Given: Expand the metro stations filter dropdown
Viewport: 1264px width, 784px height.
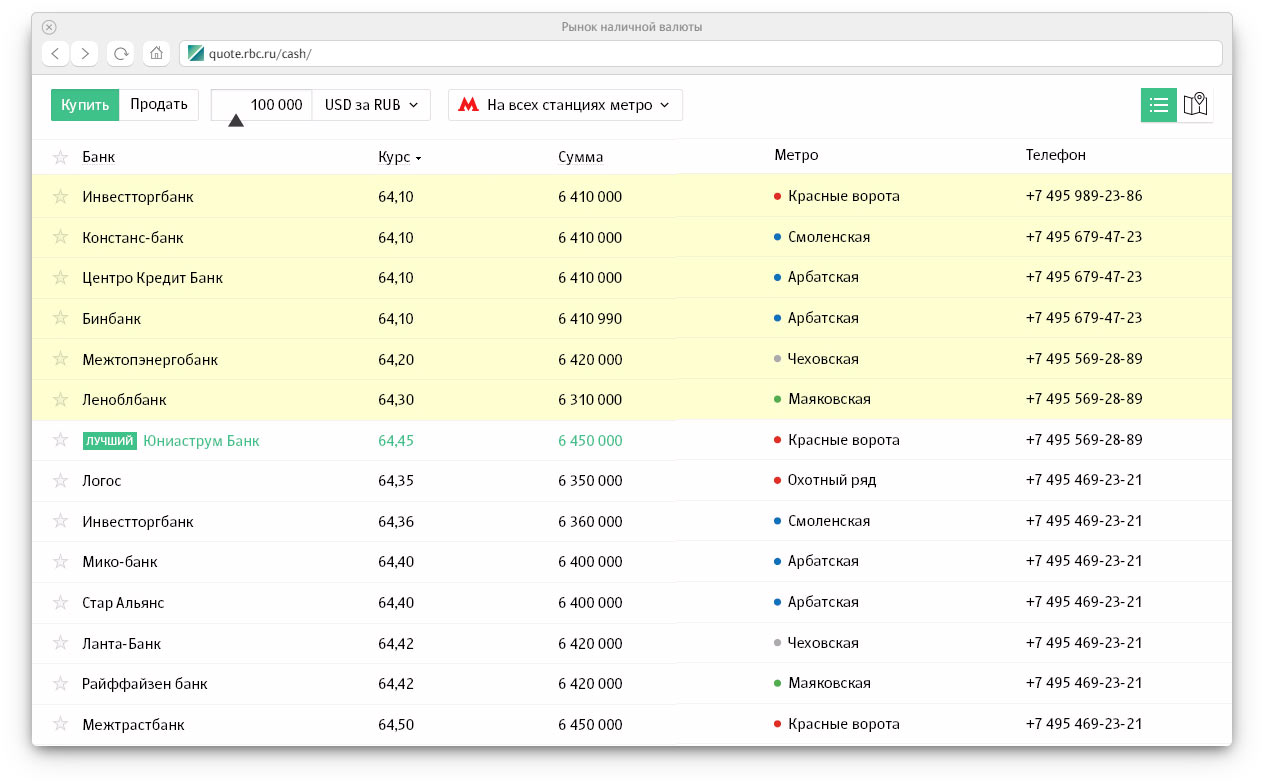Looking at the screenshot, I should point(566,105).
